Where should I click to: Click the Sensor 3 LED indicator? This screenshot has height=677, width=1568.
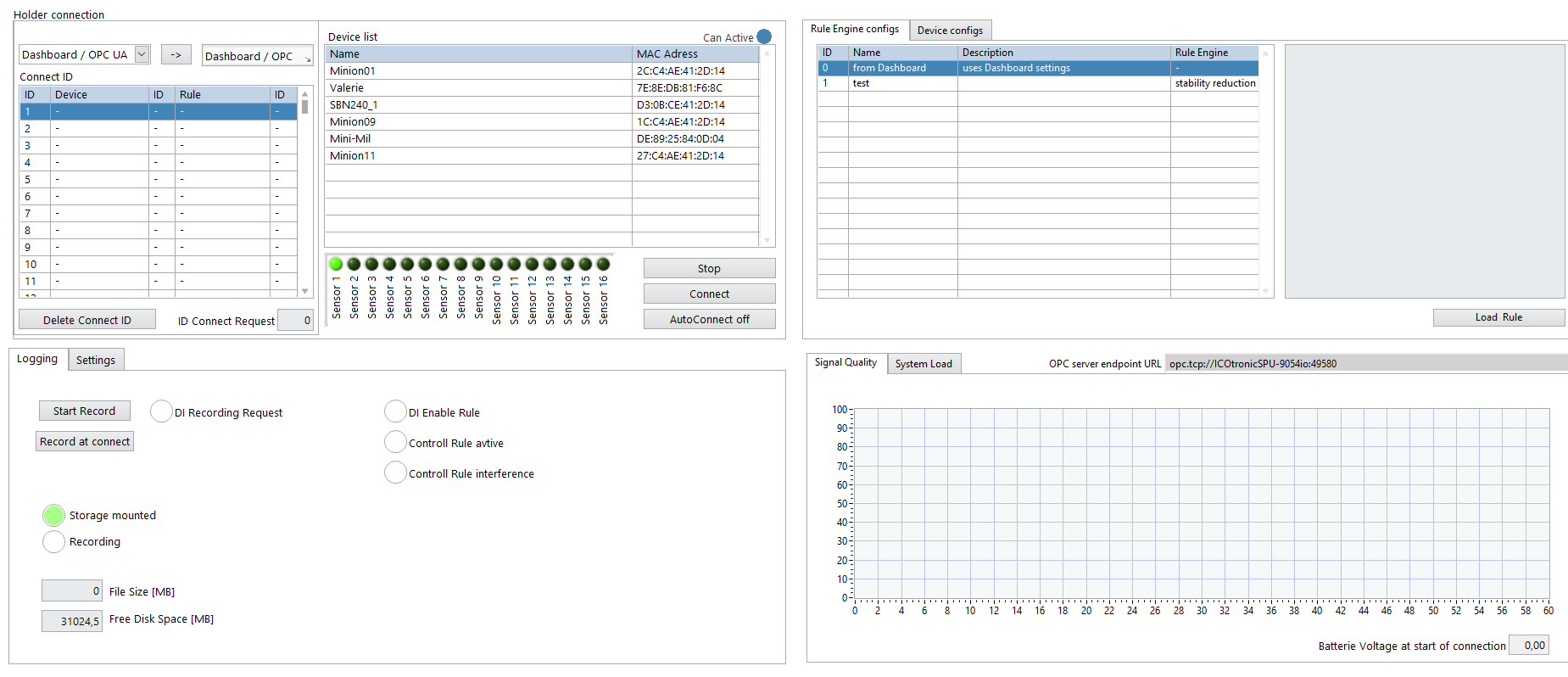click(x=371, y=264)
